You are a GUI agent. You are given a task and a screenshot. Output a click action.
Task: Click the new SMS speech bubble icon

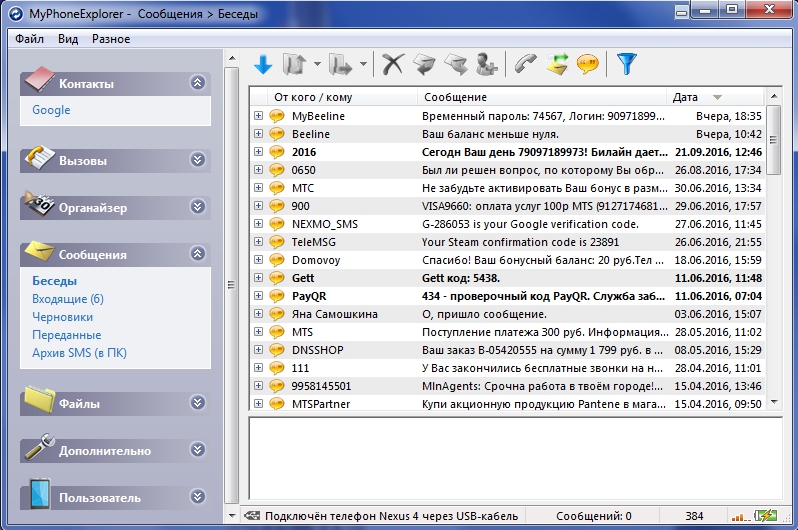pos(587,65)
